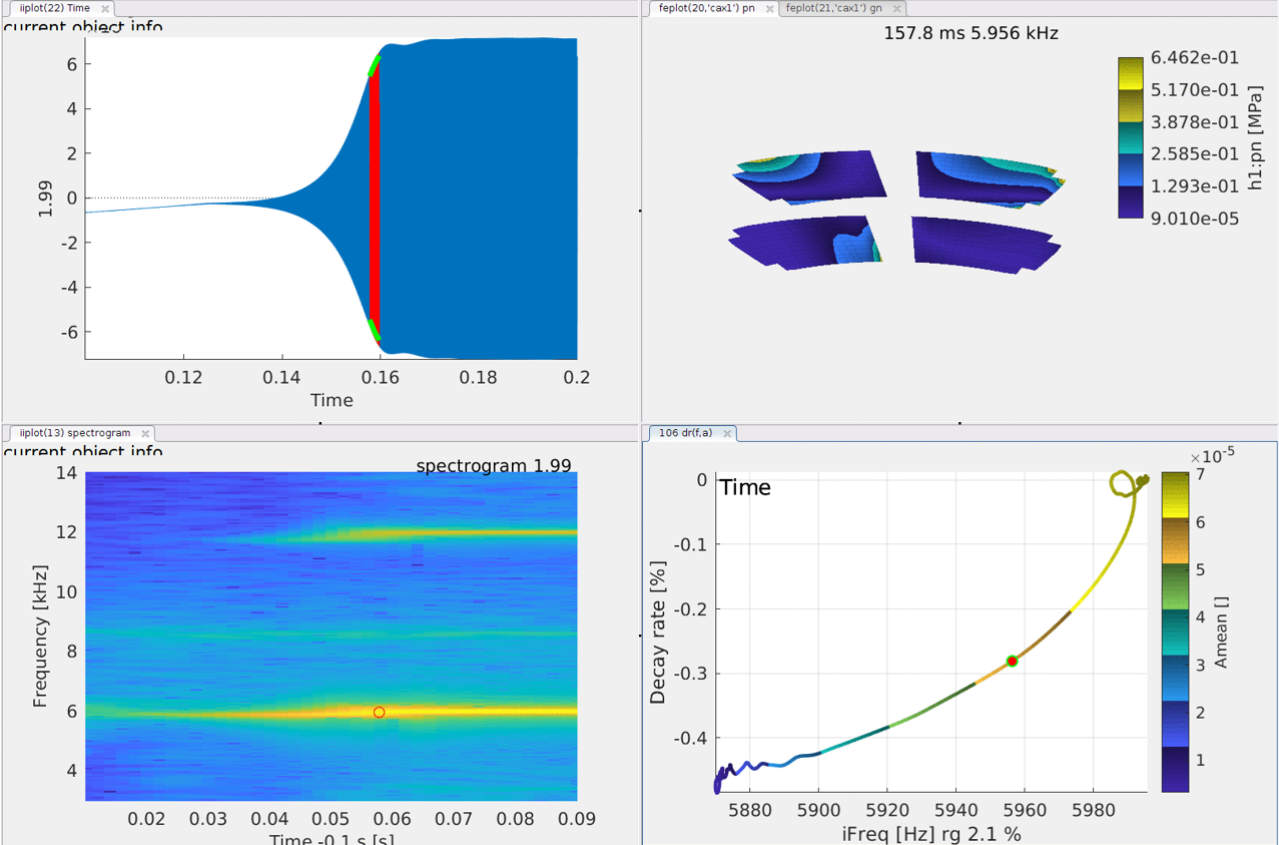Click the 12 kHz band in spectrogram
This screenshot has width=1279, height=845.
coord(450,534)
